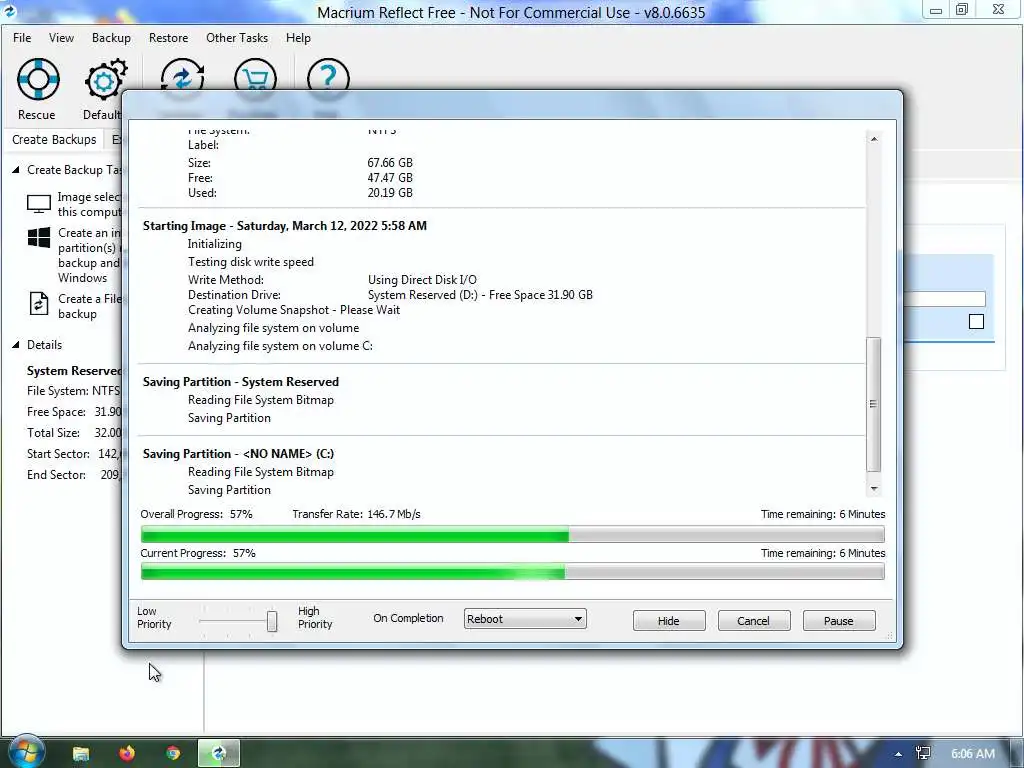1024x768 pixels.
Task: Open the Backup menu
Action: coord(111,38)
